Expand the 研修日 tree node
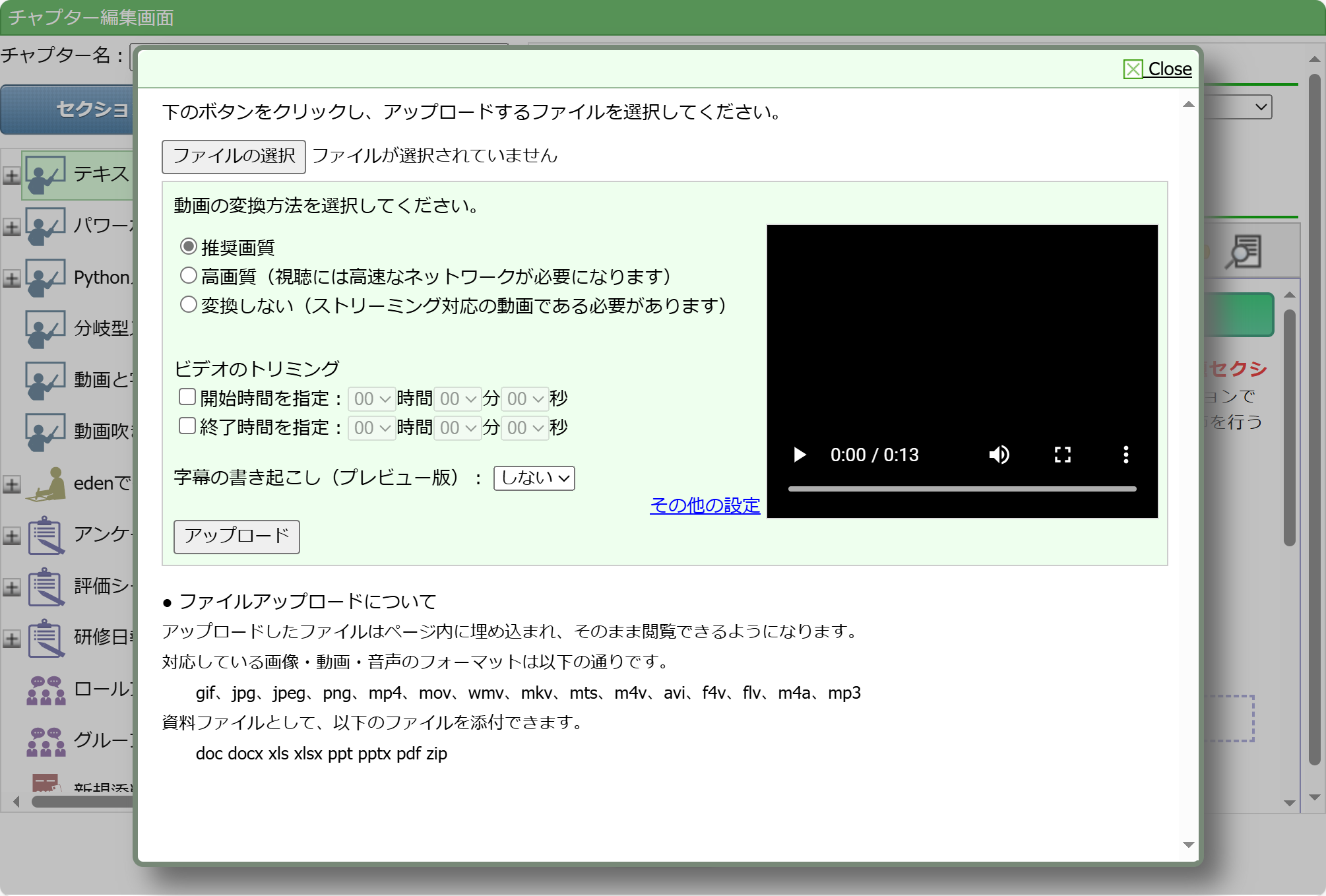Image resolution: width=1326 pixels, height=896 pixels. tap(11, 639)
